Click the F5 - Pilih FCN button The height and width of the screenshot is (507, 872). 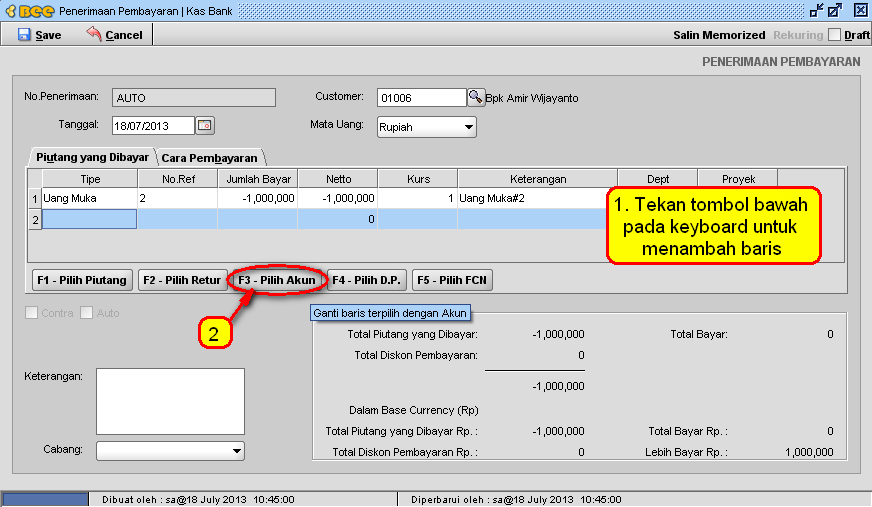tap(452, 280)
